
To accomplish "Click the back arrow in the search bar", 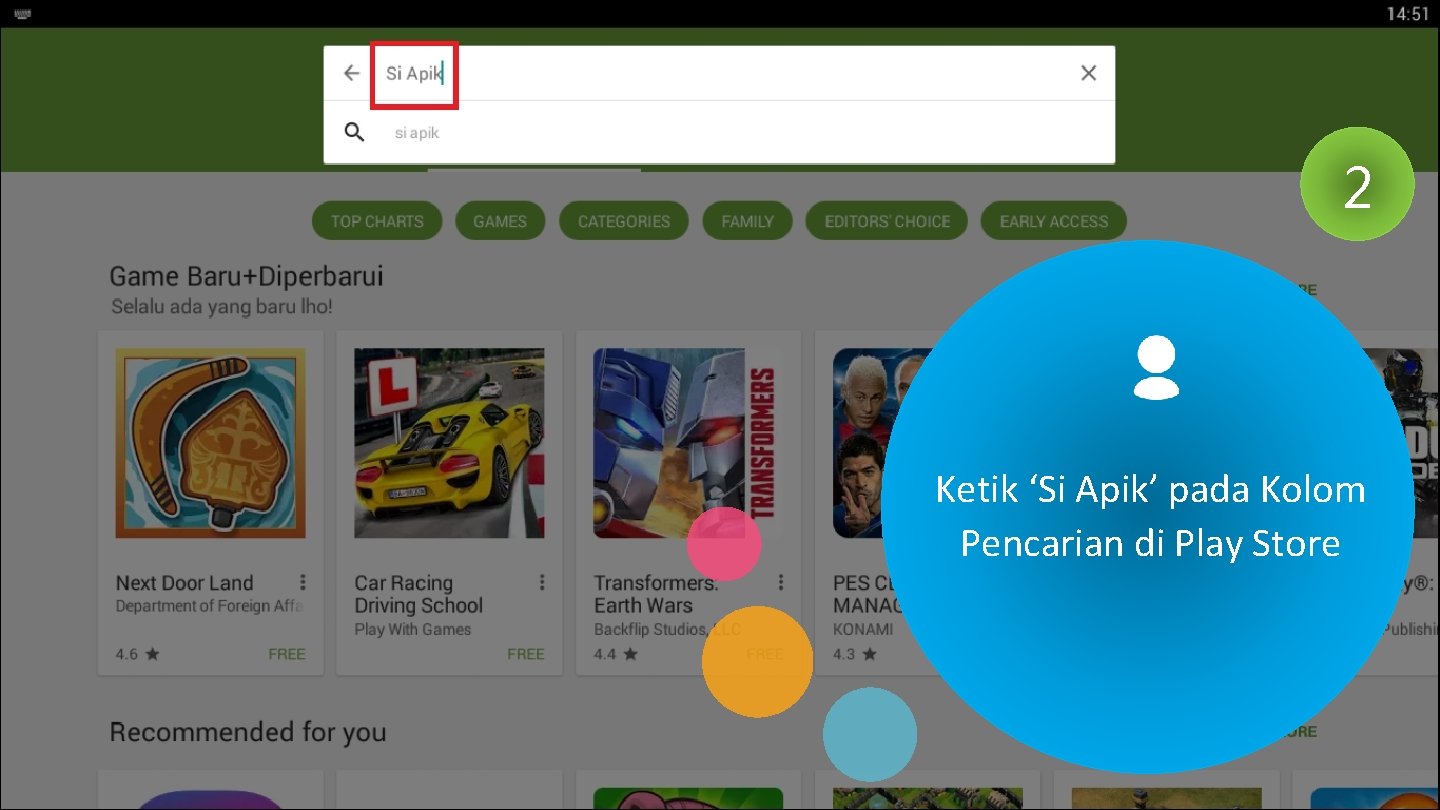I will pos(351,72).
